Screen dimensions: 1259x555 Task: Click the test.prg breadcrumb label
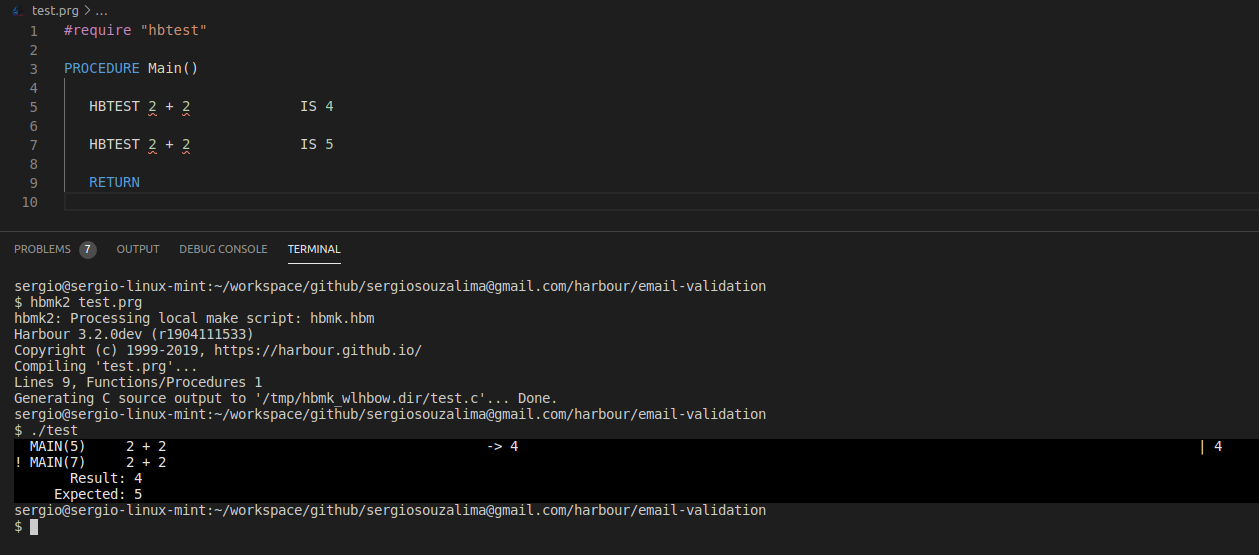click(53, 10)
